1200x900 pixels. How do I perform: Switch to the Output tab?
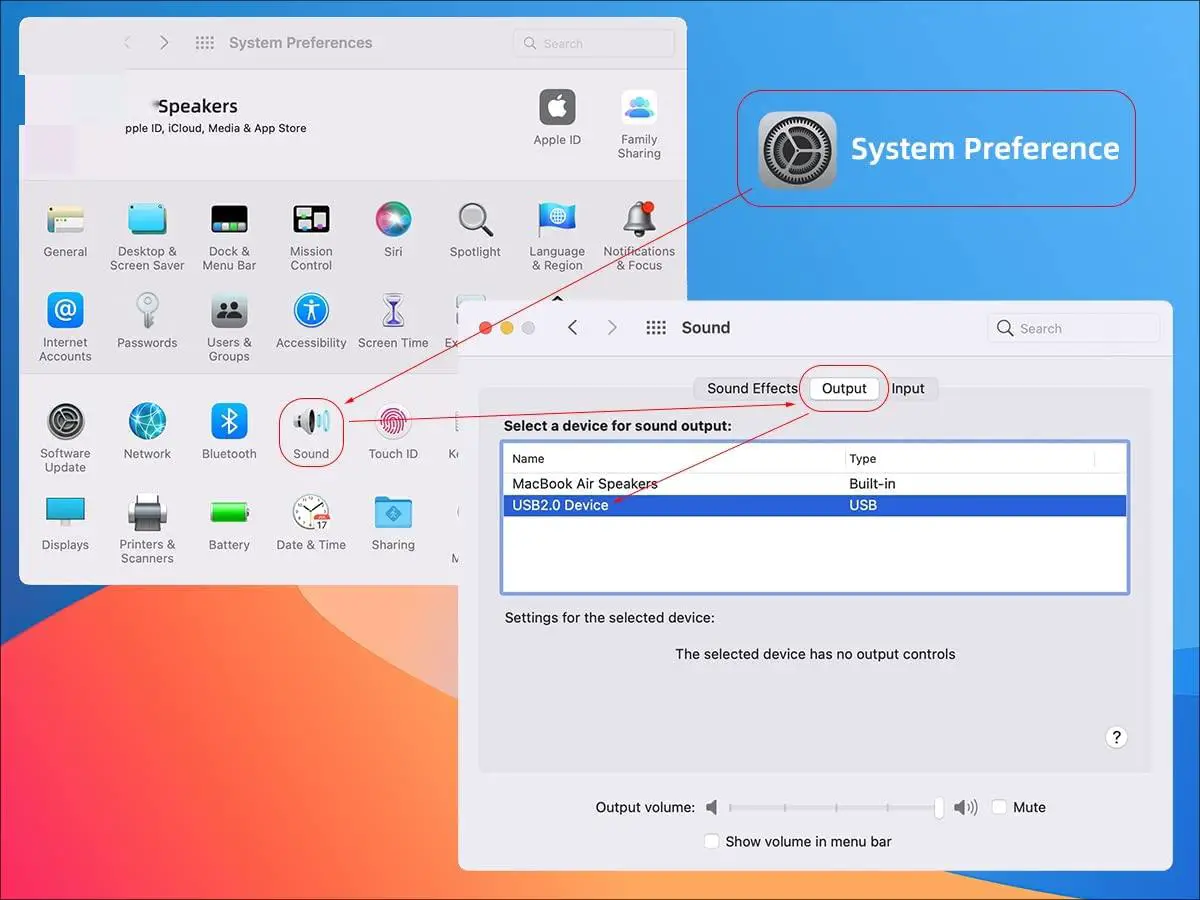(844, 388)
